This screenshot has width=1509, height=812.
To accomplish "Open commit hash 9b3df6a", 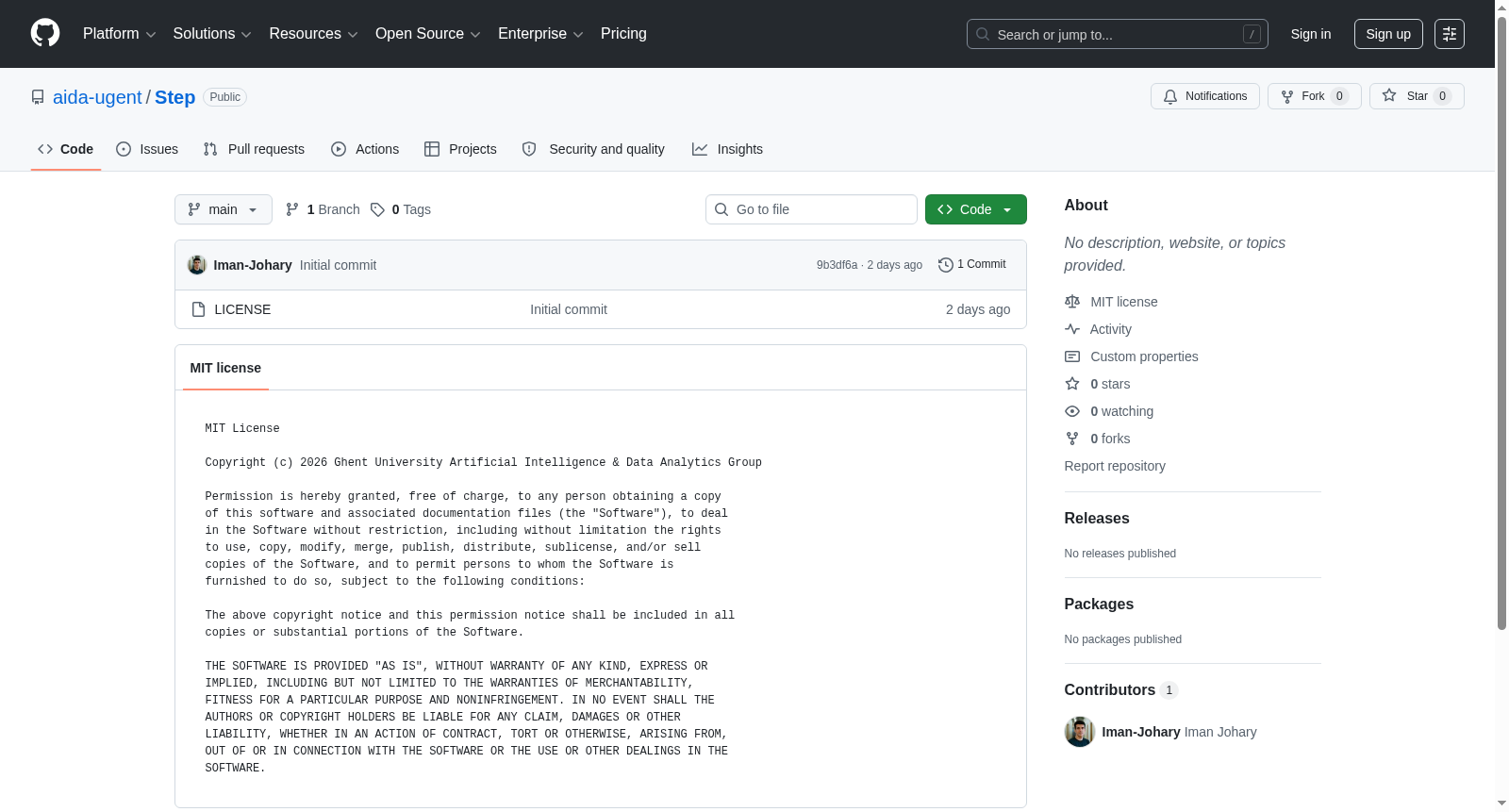I will pyautogui.click(x=837, y=265).
